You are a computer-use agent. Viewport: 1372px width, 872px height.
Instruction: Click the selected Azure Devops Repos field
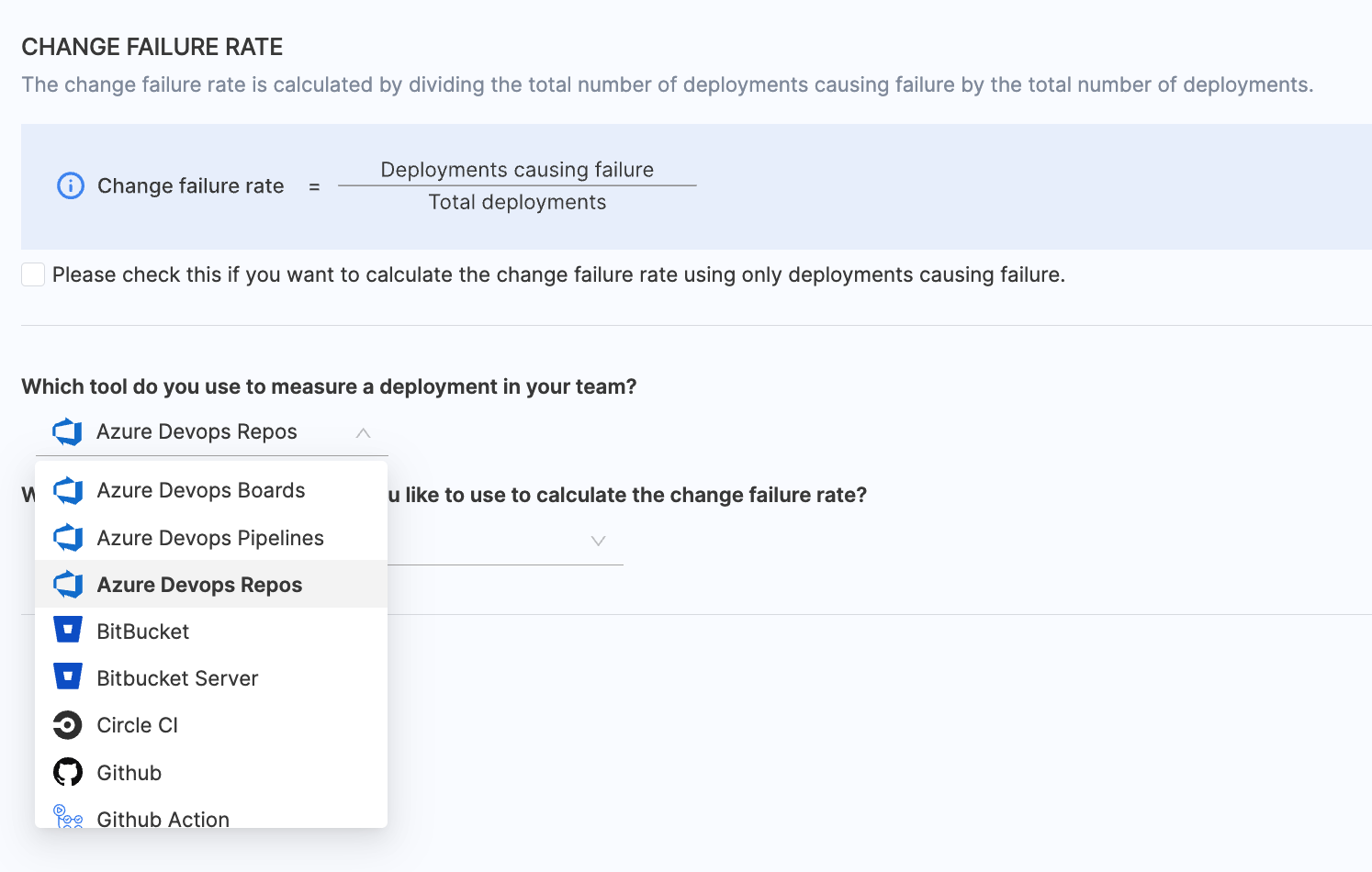coord(197,432)
